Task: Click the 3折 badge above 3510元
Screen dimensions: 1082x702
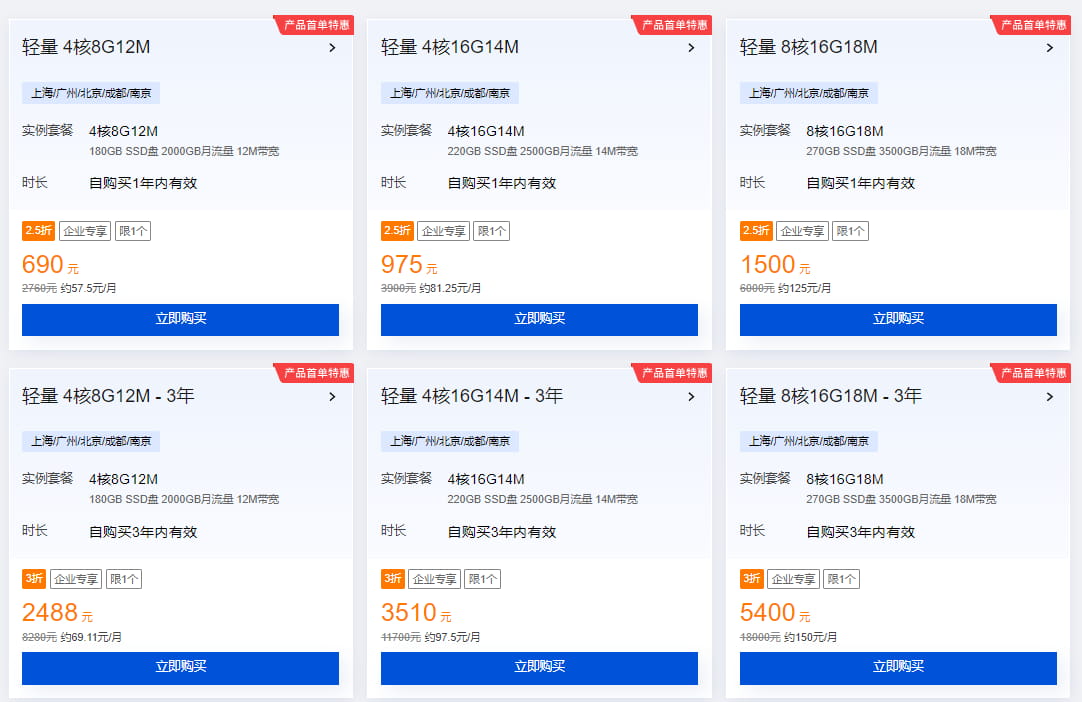Action: tap(393, 578)
